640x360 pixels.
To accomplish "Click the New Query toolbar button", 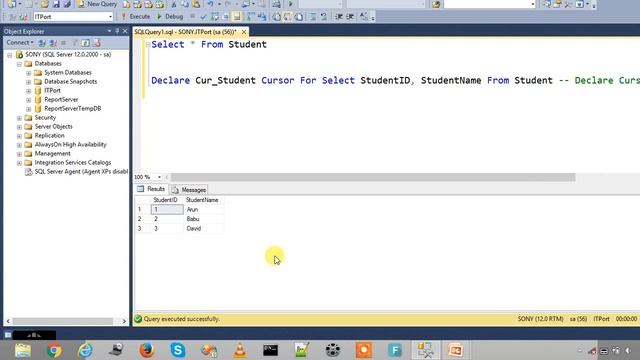I will coord(97,4).
